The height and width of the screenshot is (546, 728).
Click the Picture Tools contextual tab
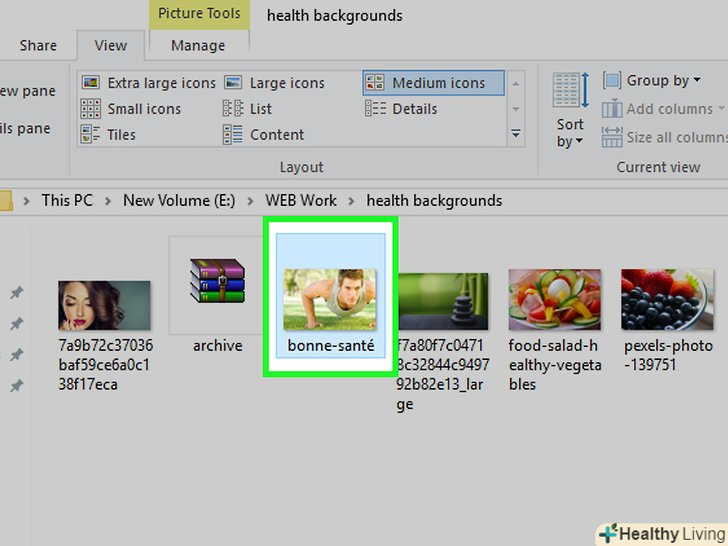pos(199,13)
